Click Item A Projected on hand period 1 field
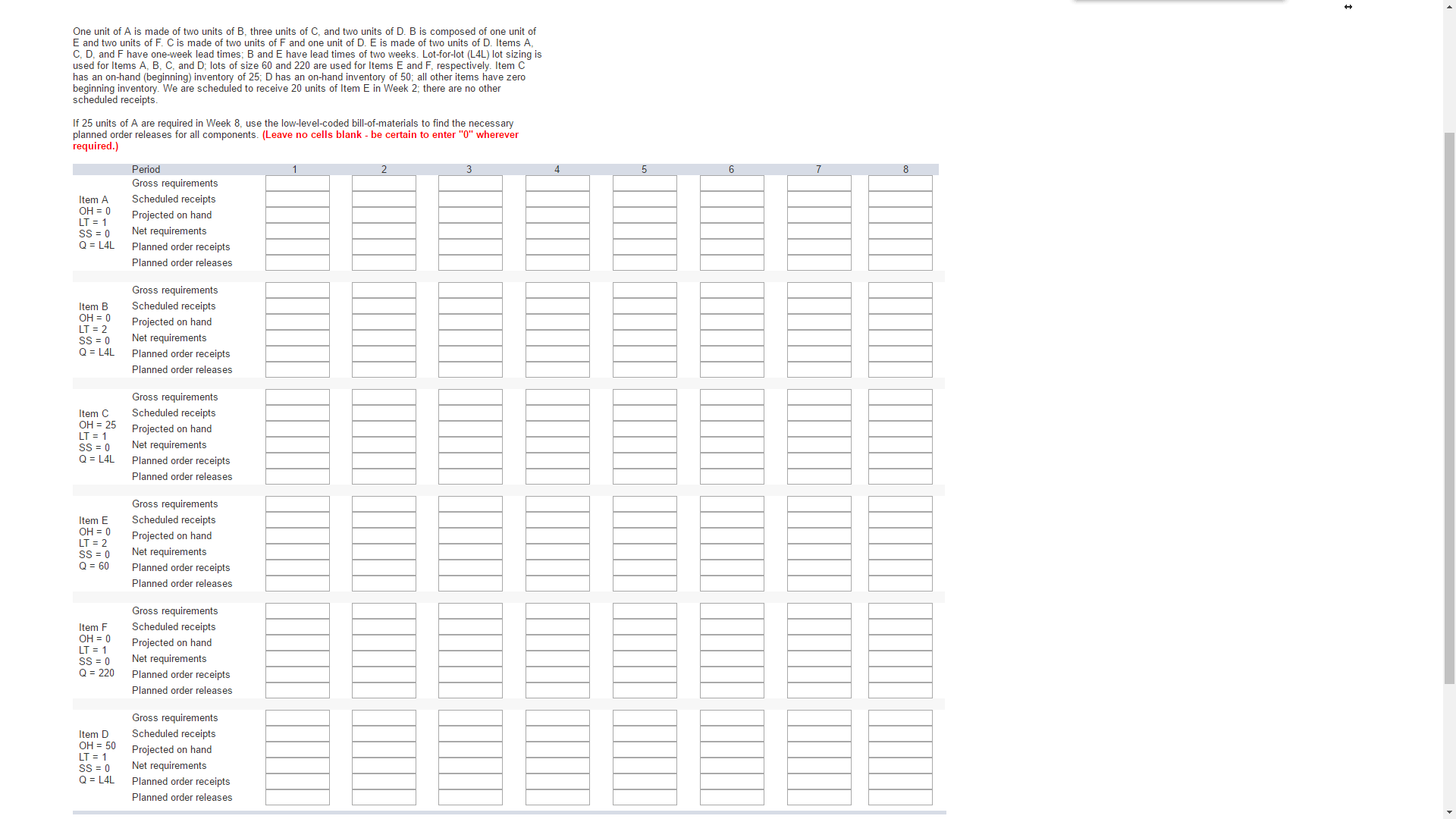The height and width of the screenshot is (819, 1456). (x=297, y=215)
